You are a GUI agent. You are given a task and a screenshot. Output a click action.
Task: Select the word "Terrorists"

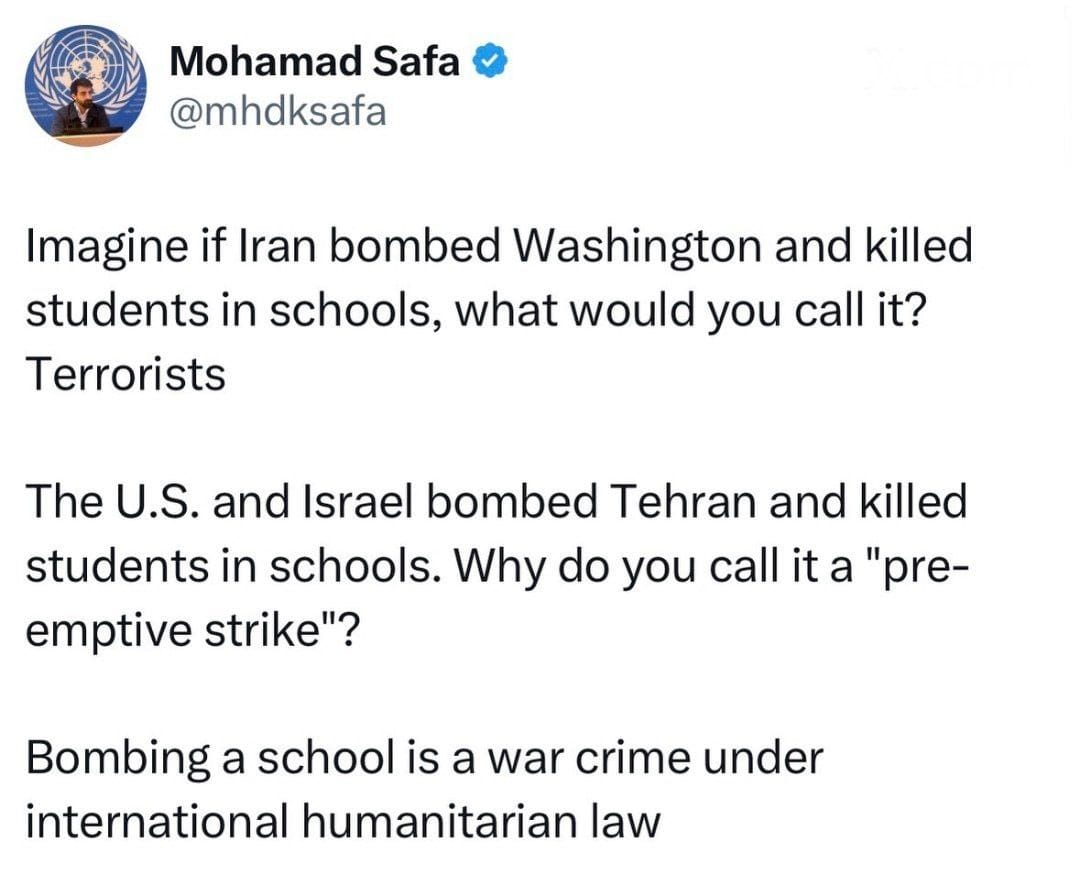pos(125,375)
